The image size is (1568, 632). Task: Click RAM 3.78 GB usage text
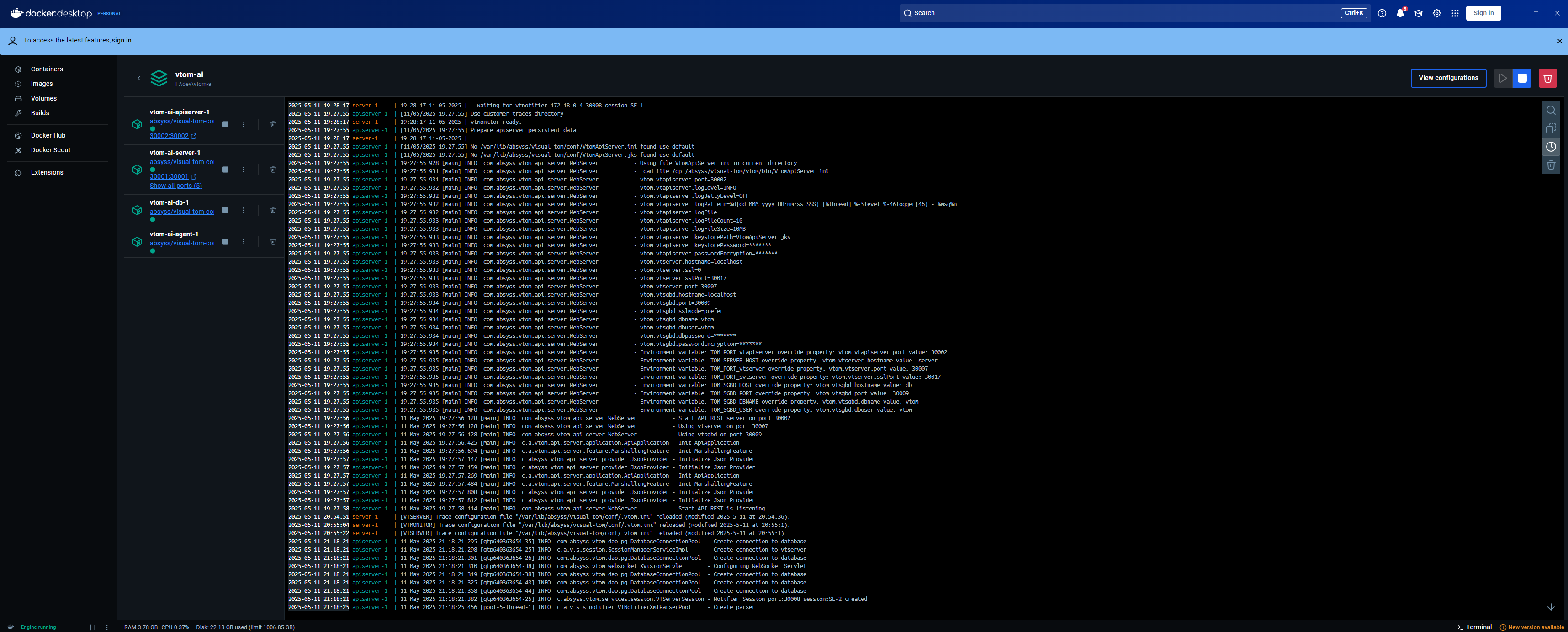[141, 627]
